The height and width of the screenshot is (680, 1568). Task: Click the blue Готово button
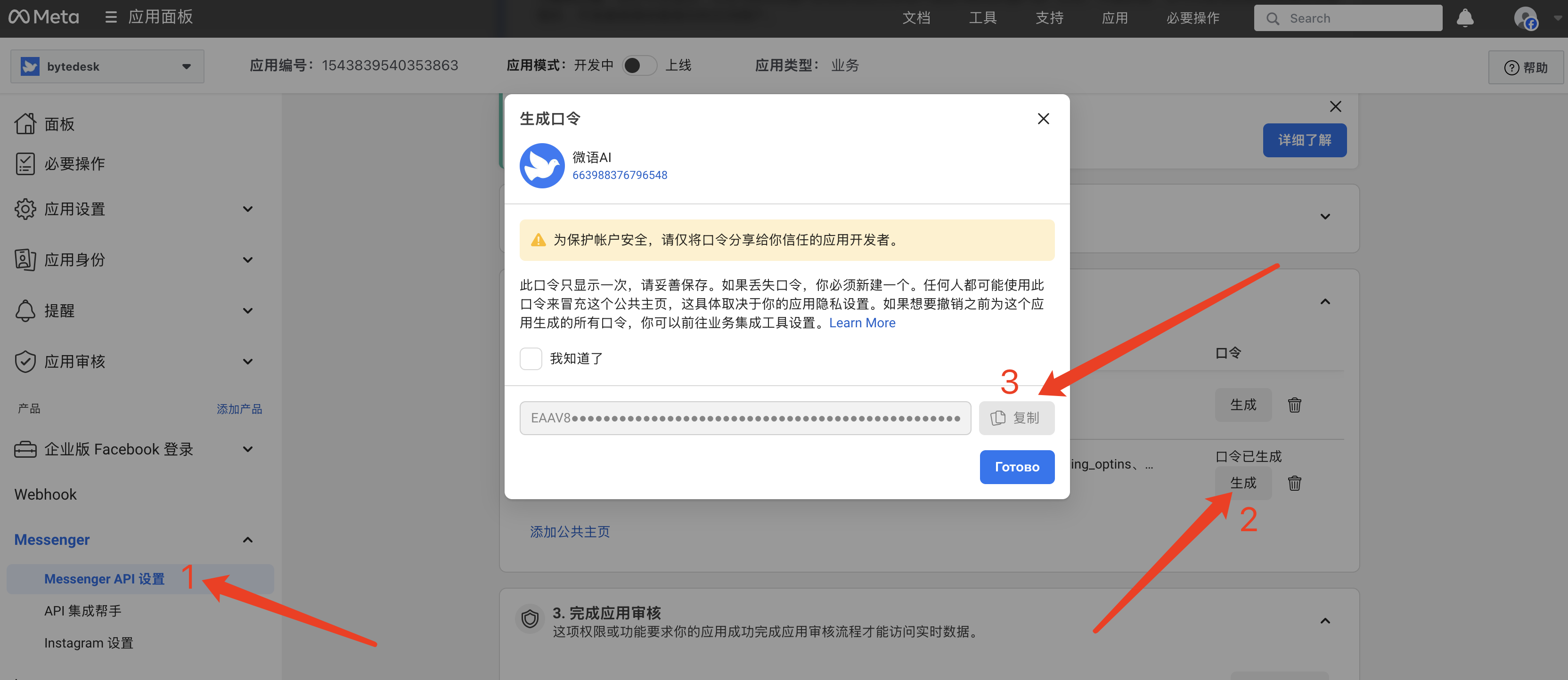(x=1017, y=467)
